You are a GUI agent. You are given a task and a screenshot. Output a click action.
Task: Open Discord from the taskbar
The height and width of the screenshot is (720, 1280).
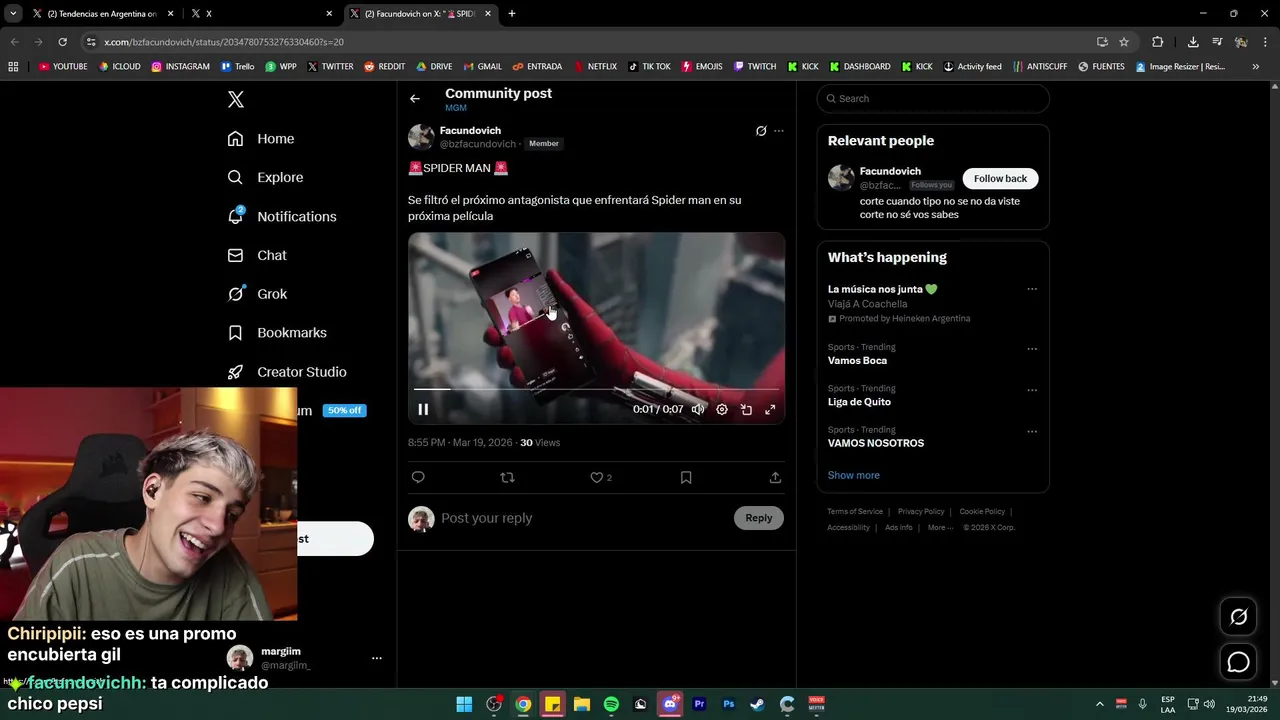coord(670,704)
